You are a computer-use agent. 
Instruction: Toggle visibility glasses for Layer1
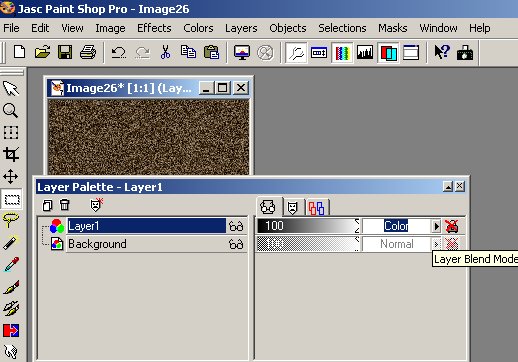tap(236, 226)
